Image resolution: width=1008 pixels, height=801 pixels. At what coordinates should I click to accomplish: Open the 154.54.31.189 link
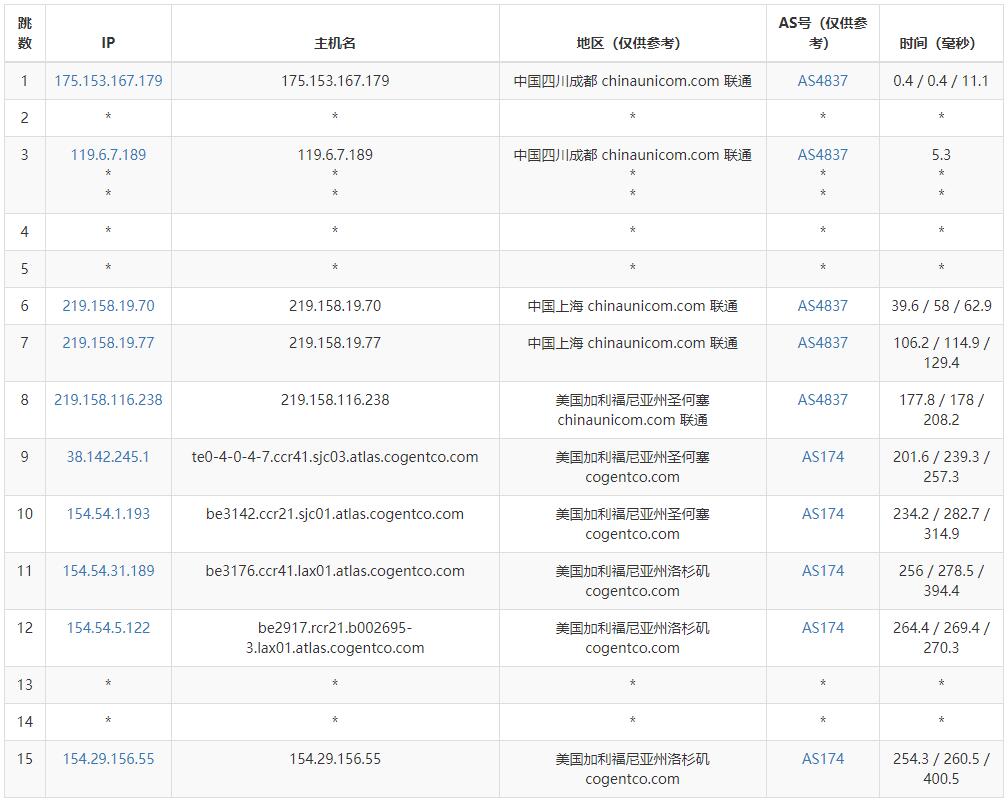pos(107,570)
